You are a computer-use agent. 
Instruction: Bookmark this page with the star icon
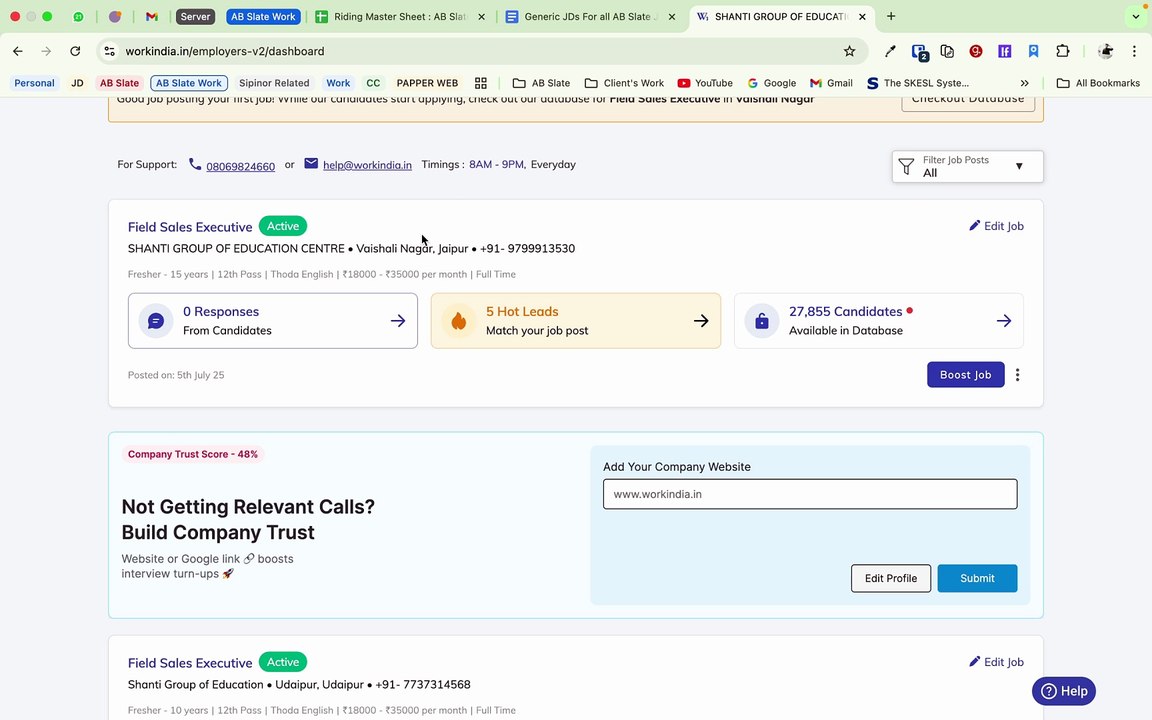pos(849,51)
